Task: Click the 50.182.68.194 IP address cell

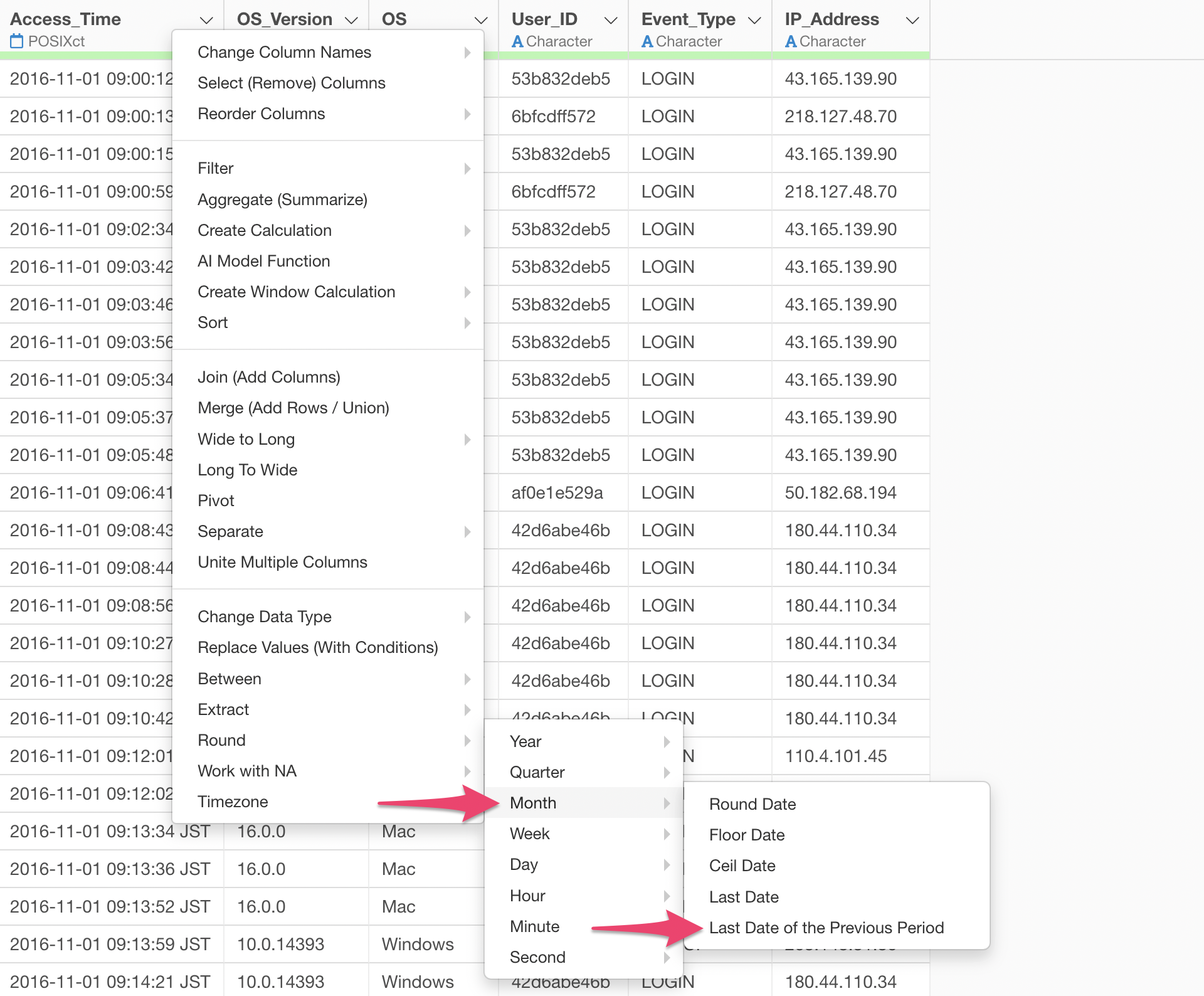Action: point(840,493)
